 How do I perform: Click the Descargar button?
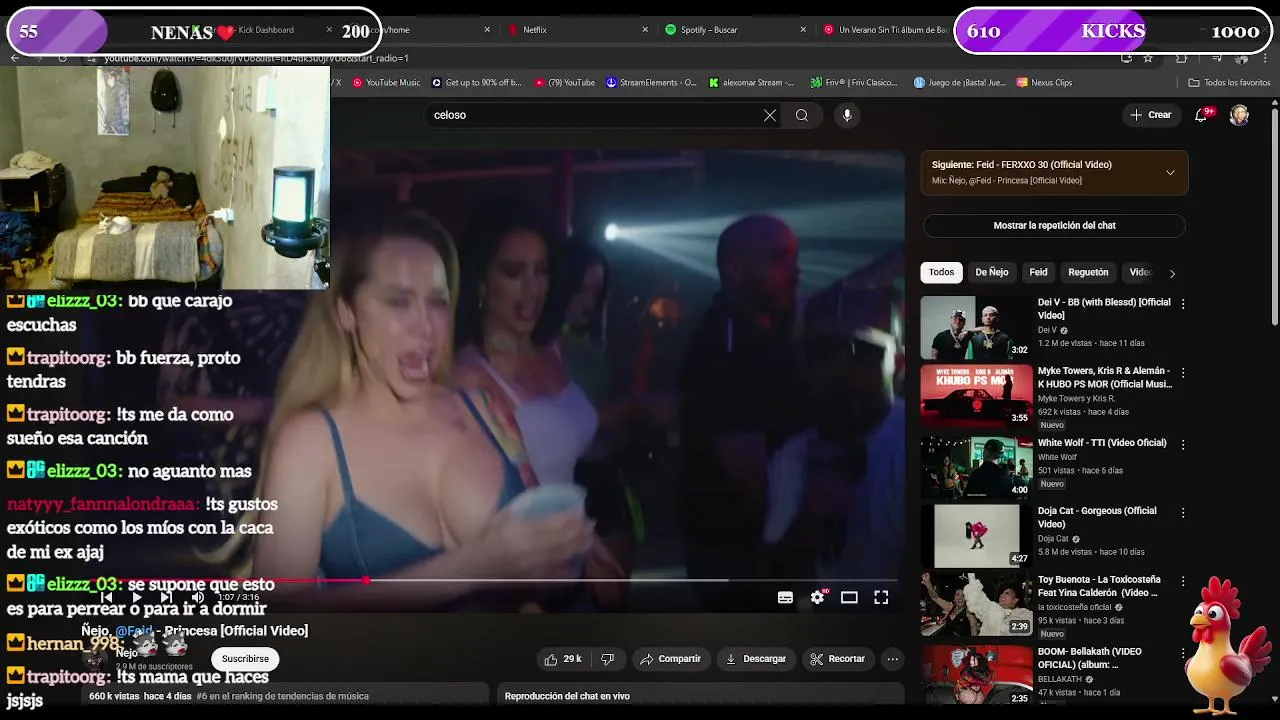pos(756,659)
